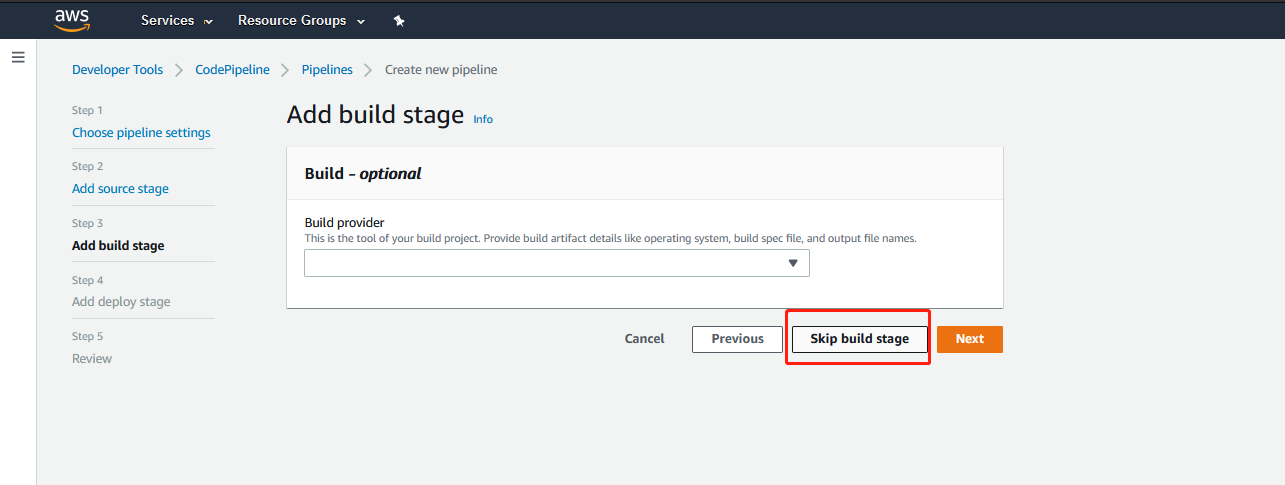Click the Review step label
This screenshot has width=1285, height=485.
[92, 359]
